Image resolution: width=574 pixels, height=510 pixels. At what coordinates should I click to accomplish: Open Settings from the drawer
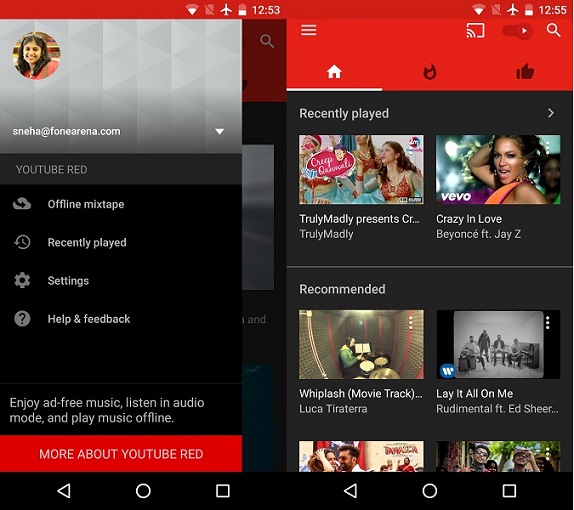tap(121, 280)
